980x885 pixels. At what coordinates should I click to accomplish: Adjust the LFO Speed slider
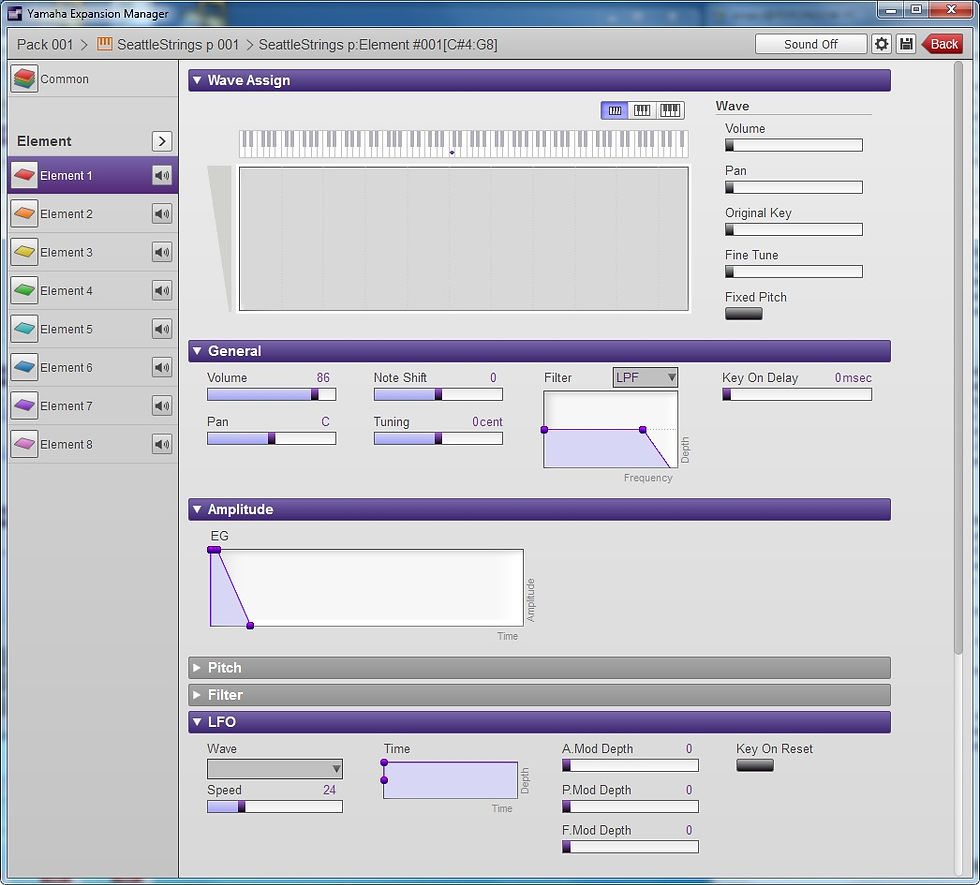click(x=274, y=807)
